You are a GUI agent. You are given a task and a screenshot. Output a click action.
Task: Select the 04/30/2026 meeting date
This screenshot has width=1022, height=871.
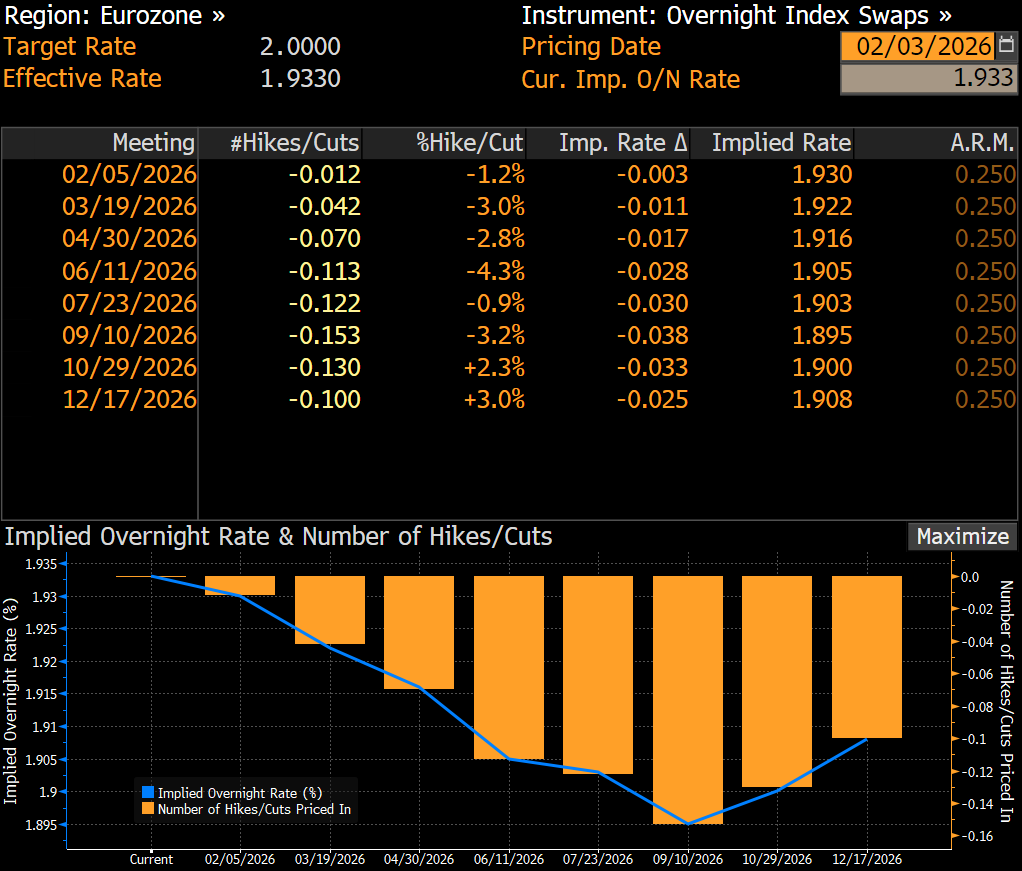coord(129,239)
